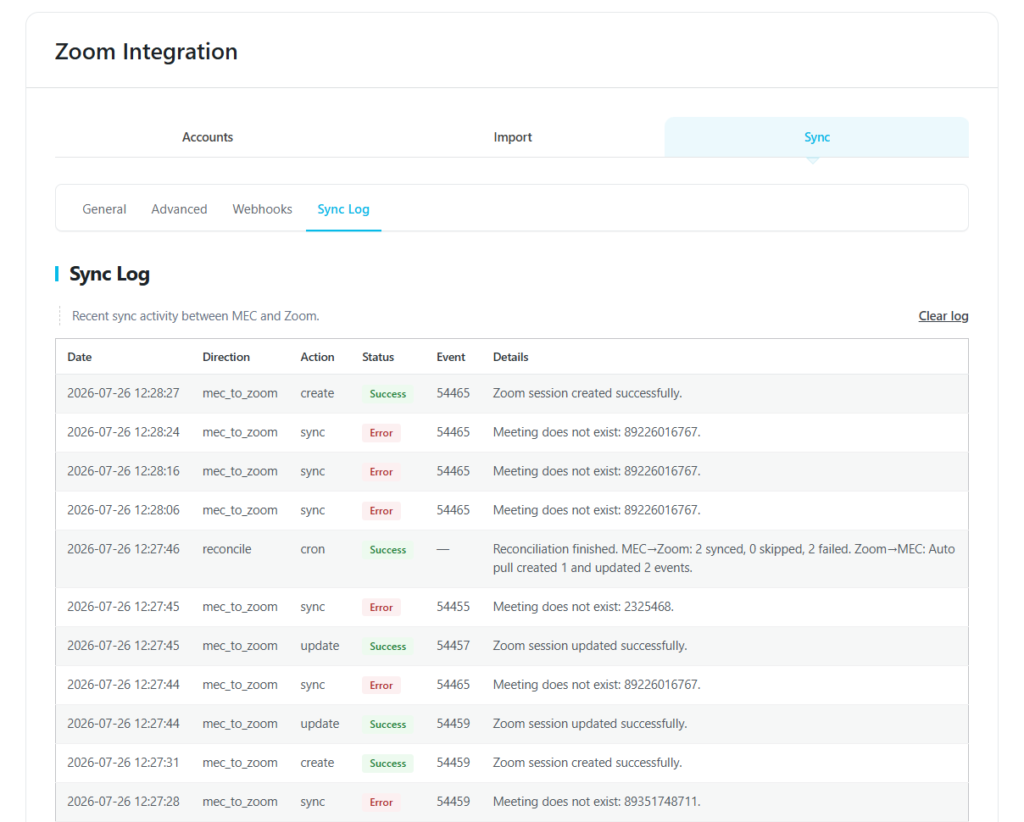Click Success badge on 12:28:27 row

pos(388,394)
